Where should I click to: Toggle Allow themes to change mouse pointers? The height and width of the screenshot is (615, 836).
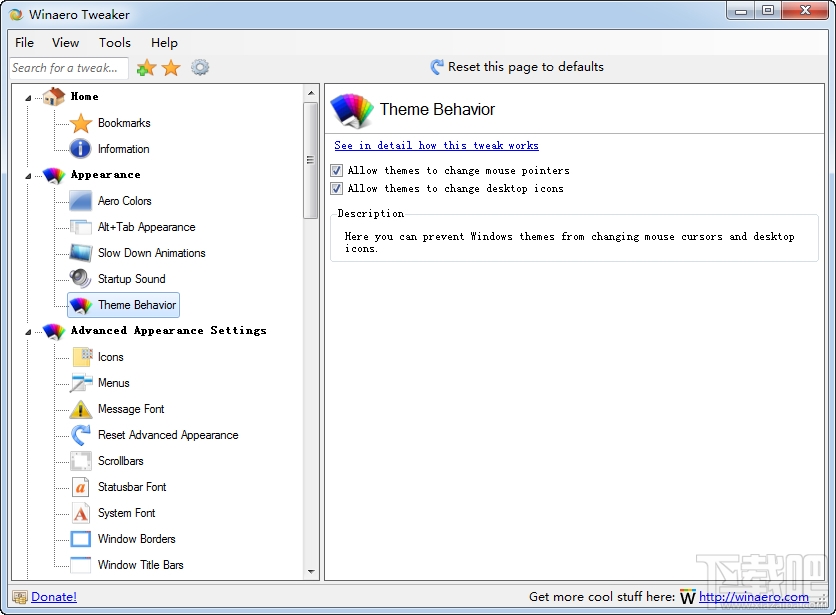point(336,171)
